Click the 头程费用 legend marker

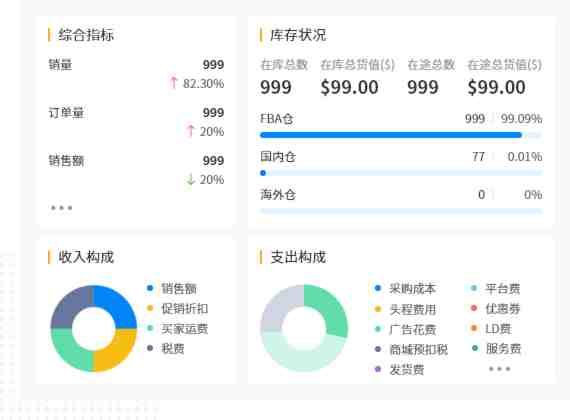[x=378, y=309]
